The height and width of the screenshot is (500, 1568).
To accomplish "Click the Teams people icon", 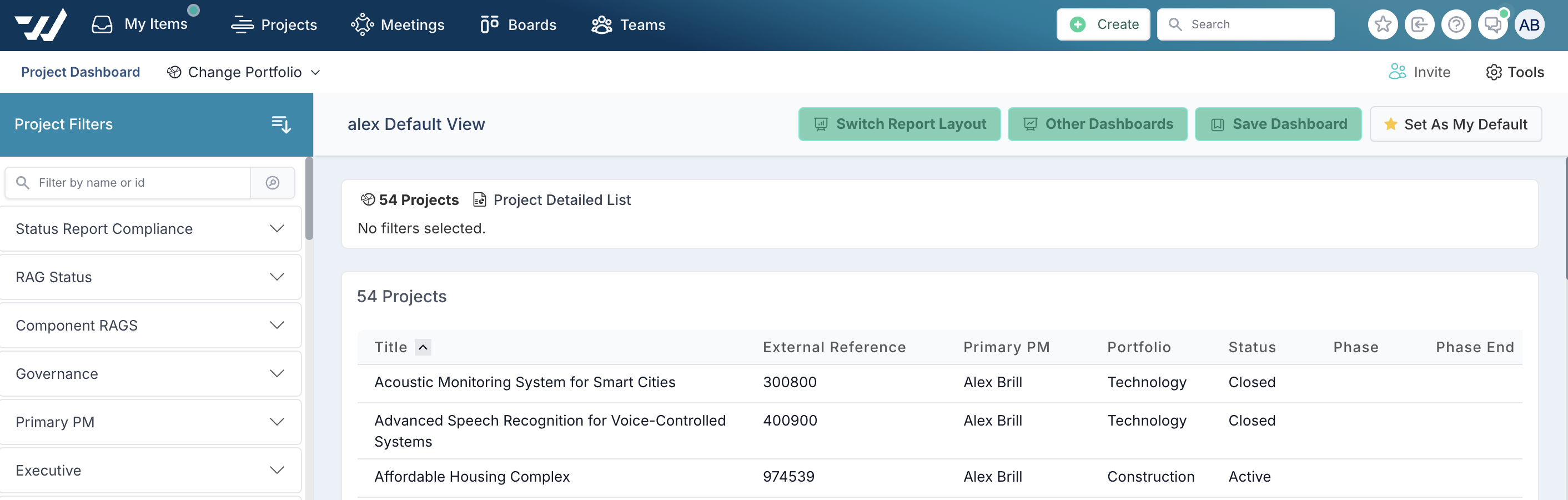I will (601, 24).
